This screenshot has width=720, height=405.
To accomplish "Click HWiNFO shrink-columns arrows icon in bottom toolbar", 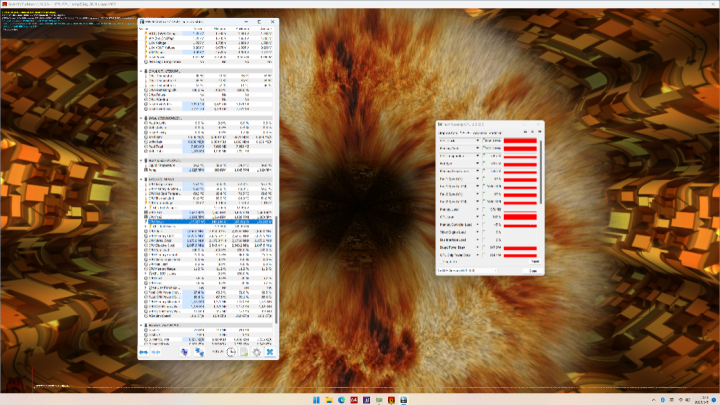I will [156, 352].
